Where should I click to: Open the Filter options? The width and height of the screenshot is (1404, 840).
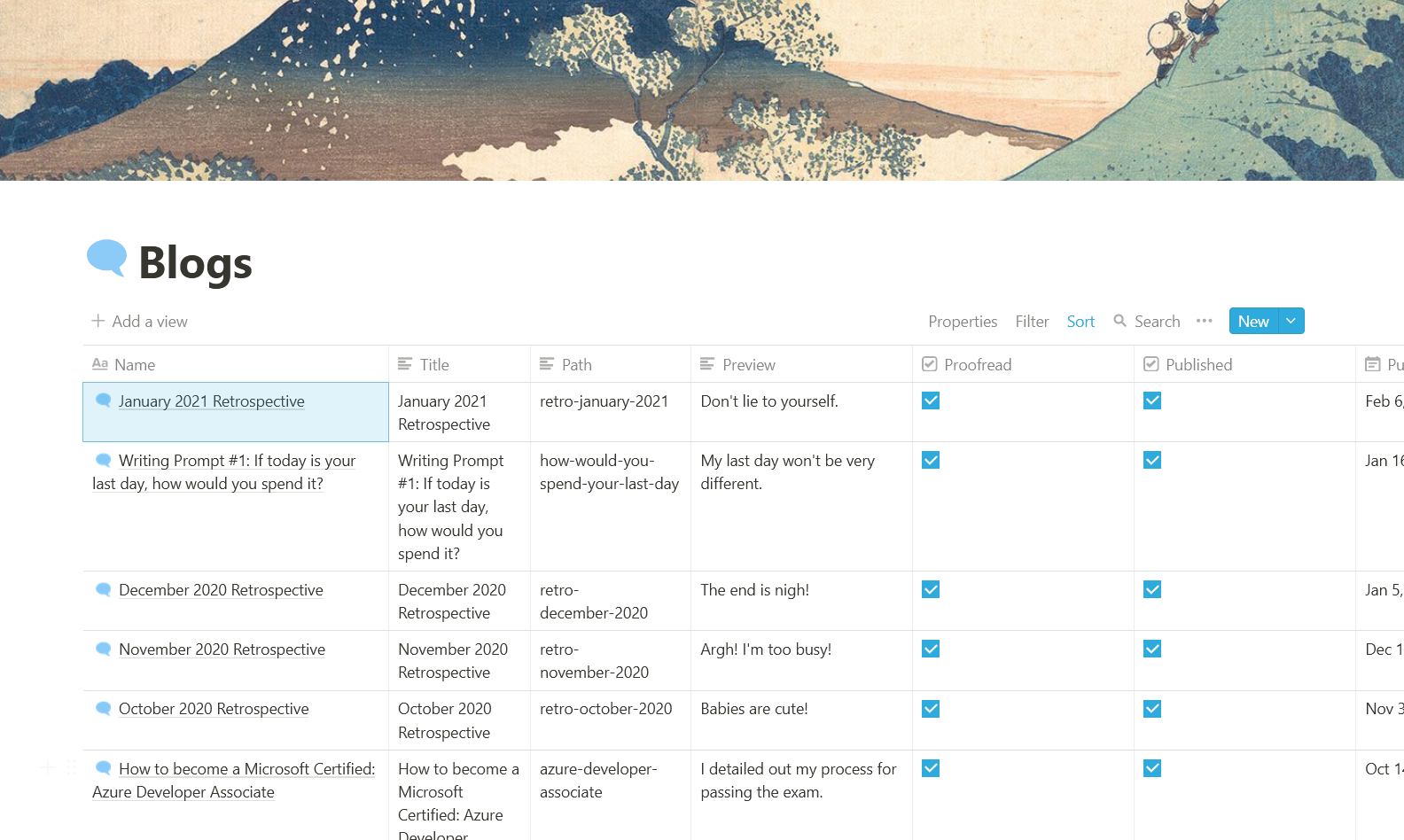(x=1032, y=322)
